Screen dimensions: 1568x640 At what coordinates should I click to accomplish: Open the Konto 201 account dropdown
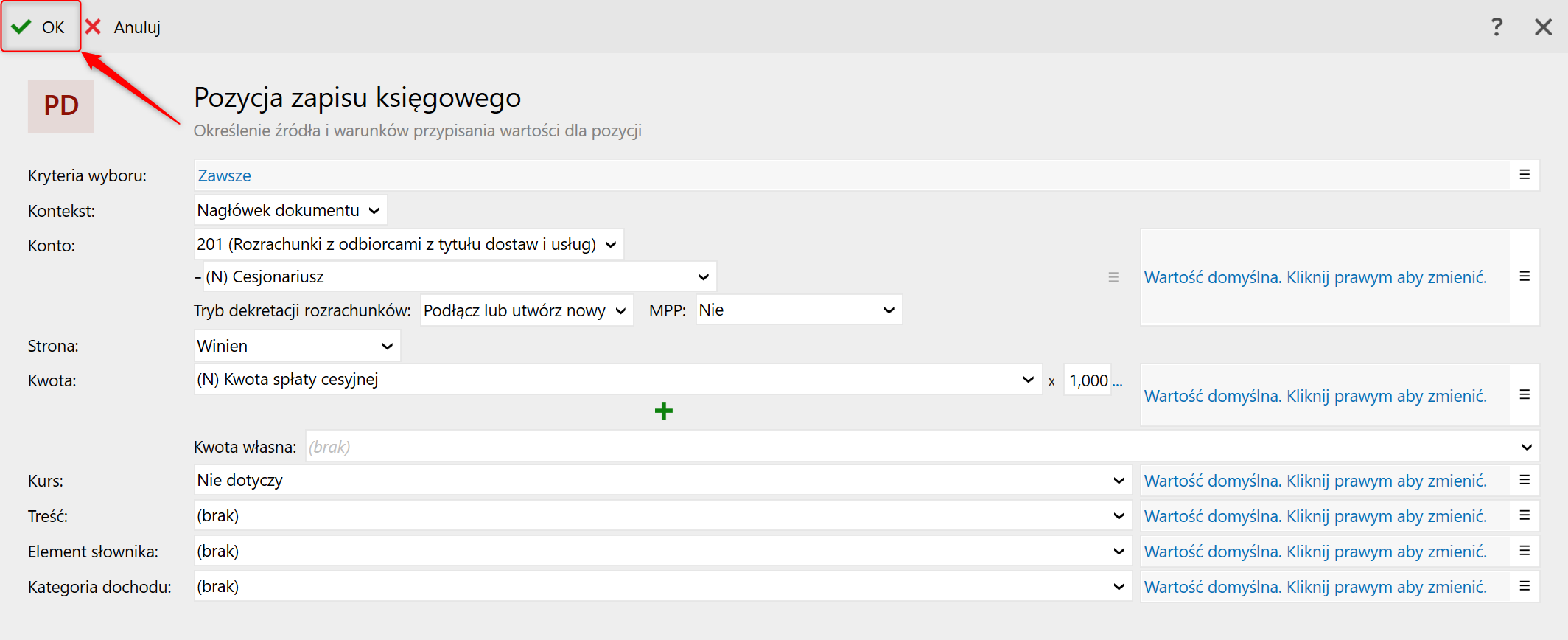pyautogui.click(x=408, y=245)
